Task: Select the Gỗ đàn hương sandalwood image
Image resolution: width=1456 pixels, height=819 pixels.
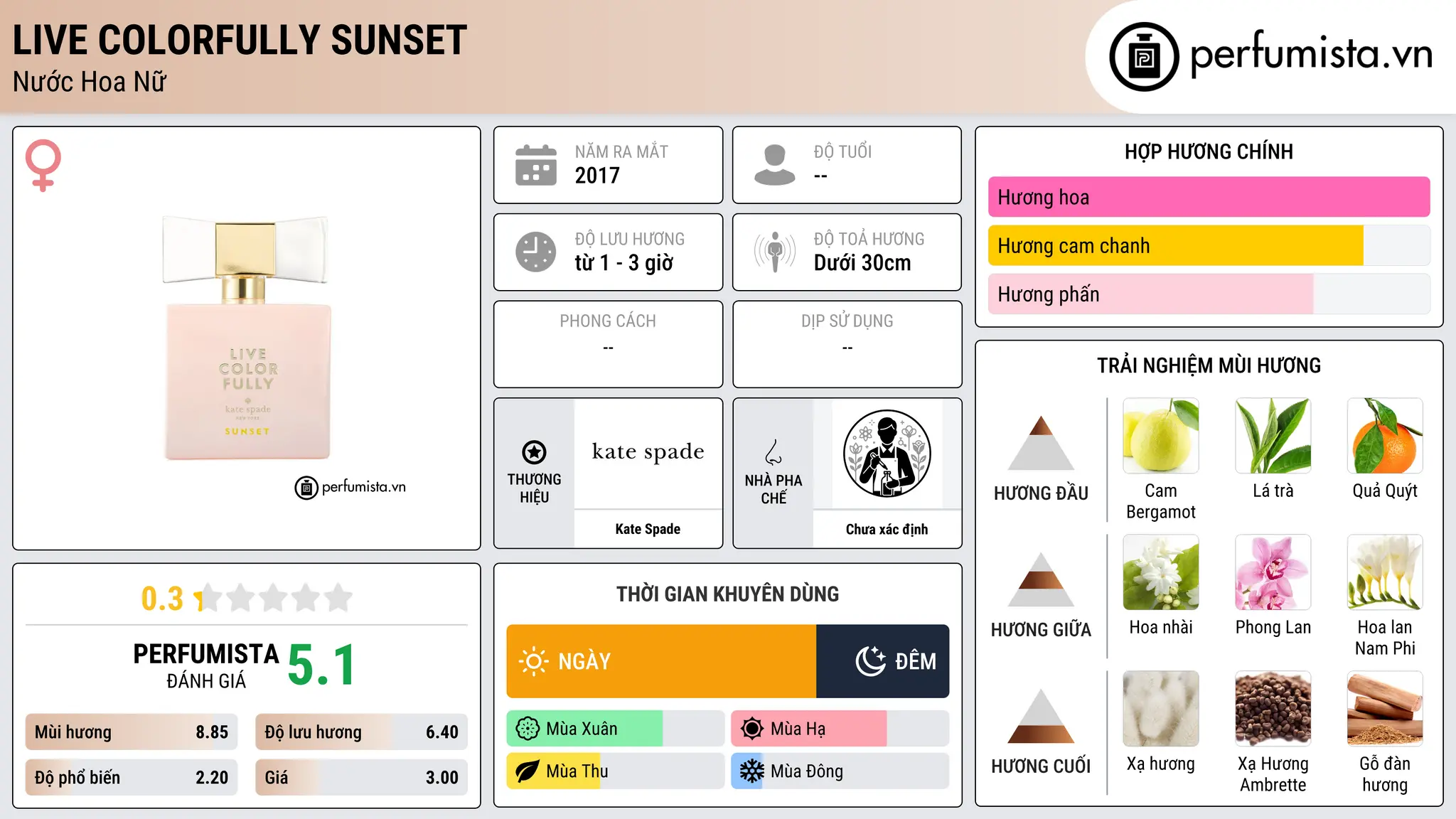Action: pyautogui.click(x=1385, y=709)
